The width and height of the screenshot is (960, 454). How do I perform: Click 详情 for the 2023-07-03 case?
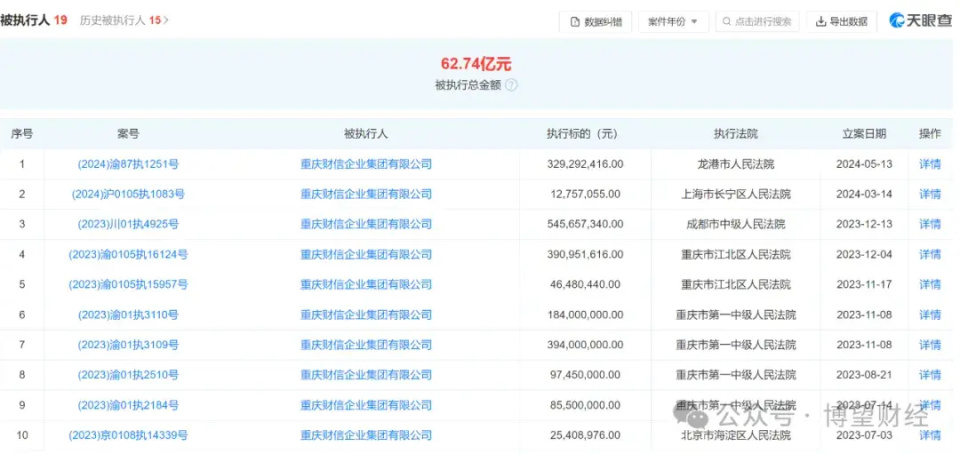pyautogui.click(x=930, y=436)
